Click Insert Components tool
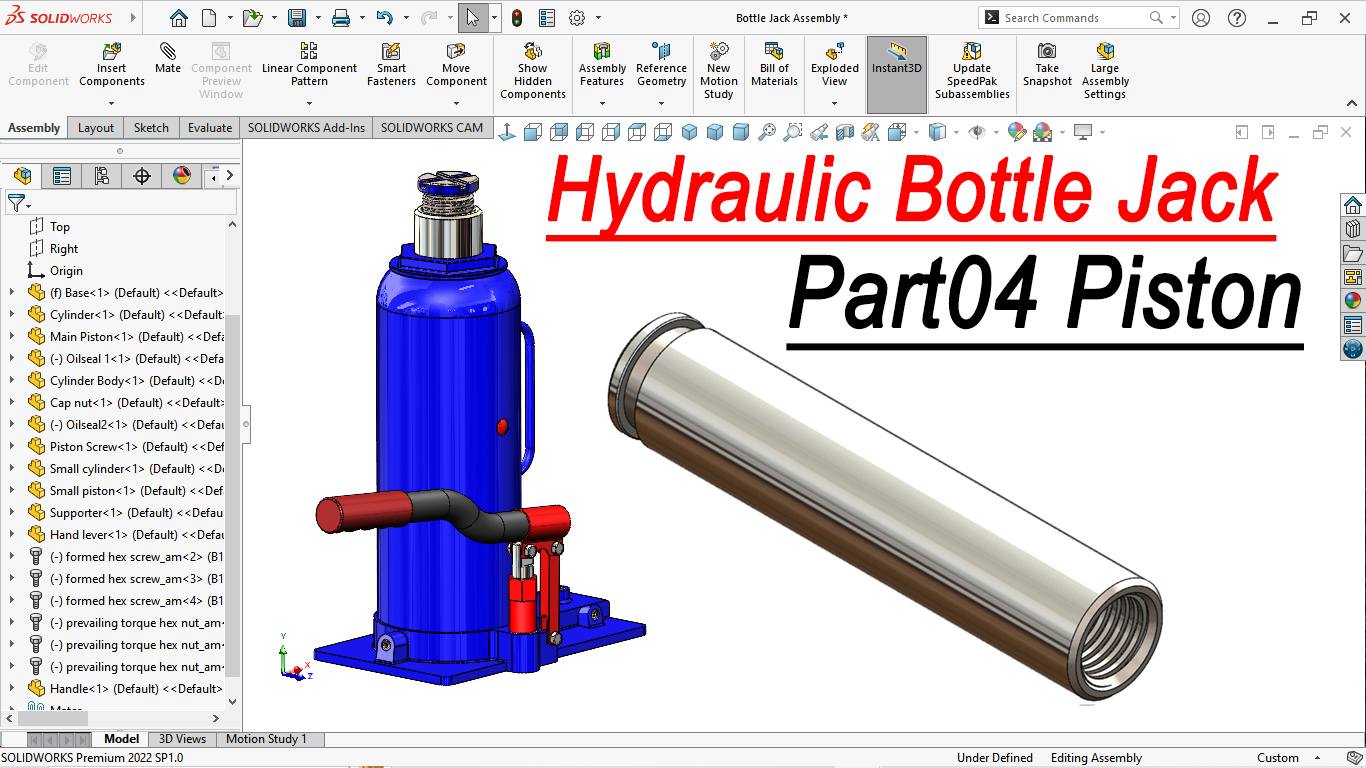1366x768 pixels. tap(112, 66)
